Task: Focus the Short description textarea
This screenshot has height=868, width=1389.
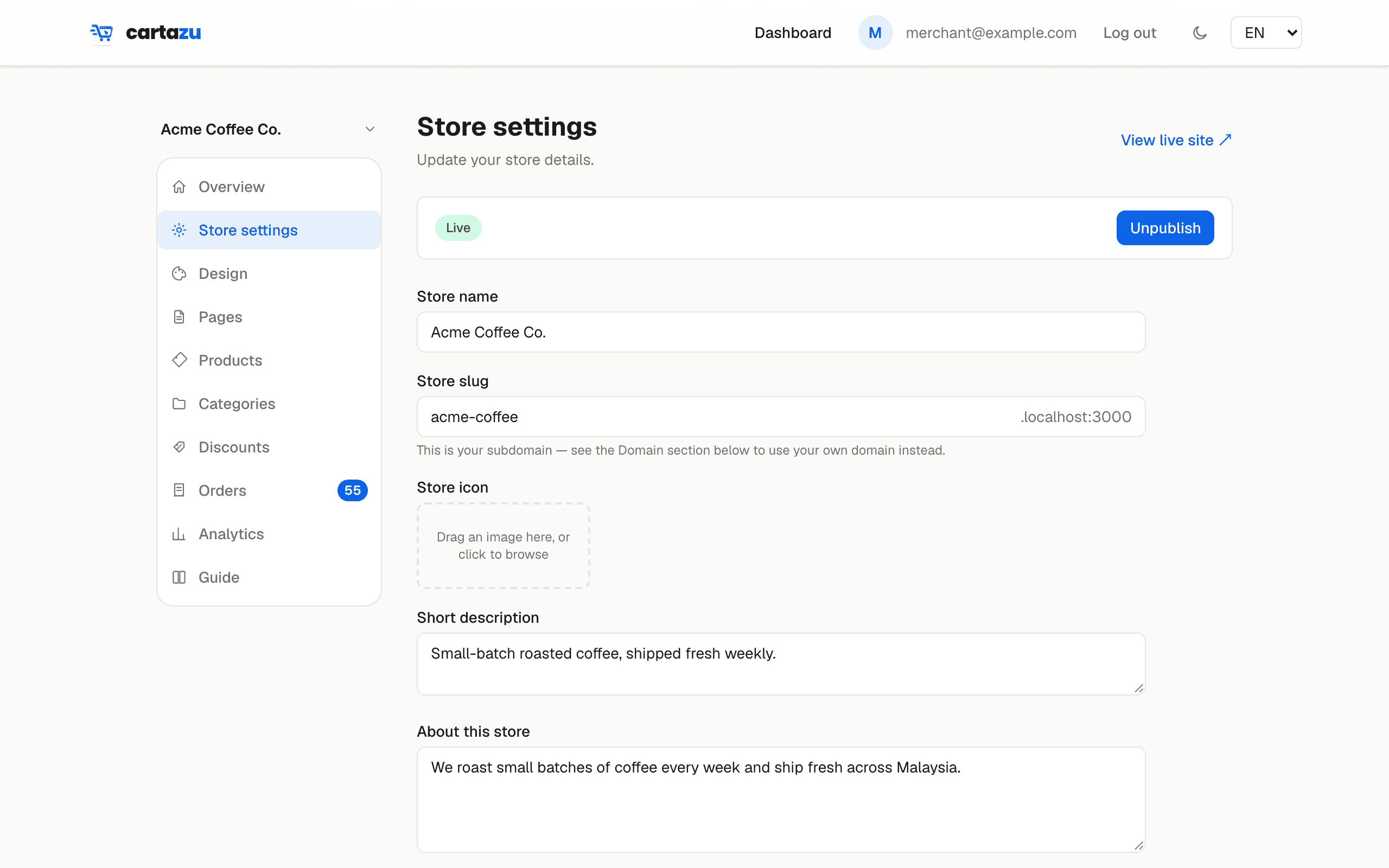Action: point(781,664)
